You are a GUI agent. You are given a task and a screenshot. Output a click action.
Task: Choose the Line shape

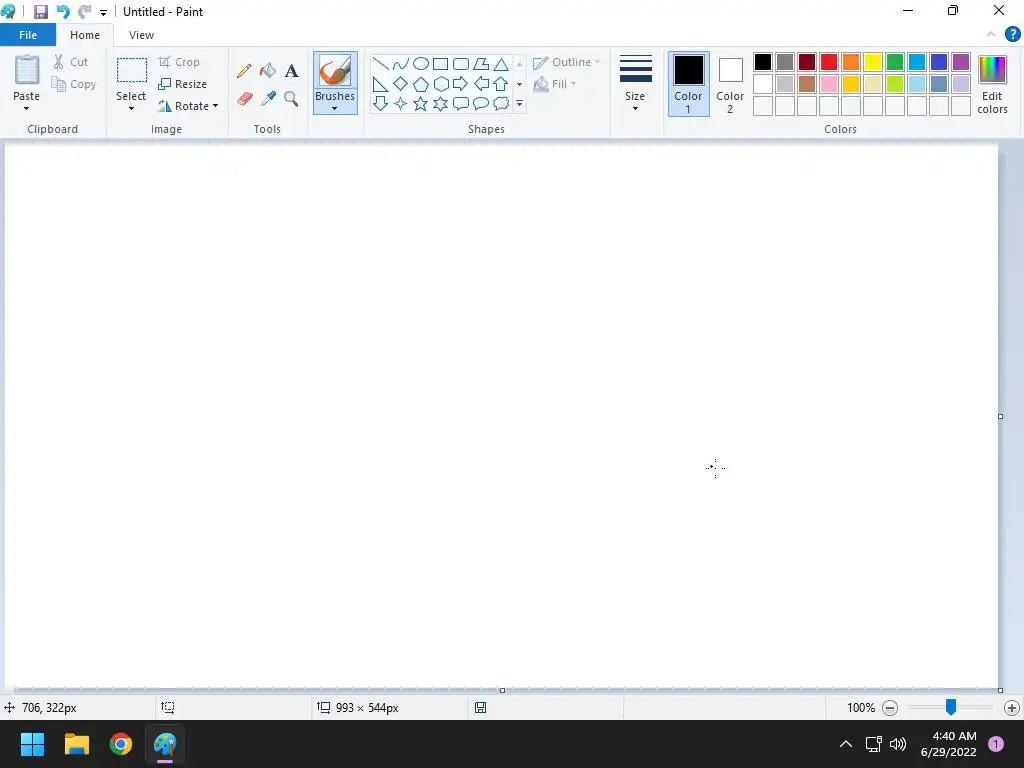[380, 63]
